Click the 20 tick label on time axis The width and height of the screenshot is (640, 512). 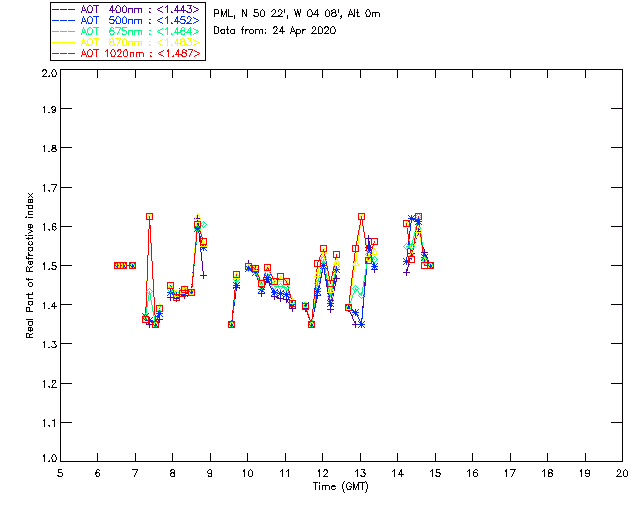622,473
